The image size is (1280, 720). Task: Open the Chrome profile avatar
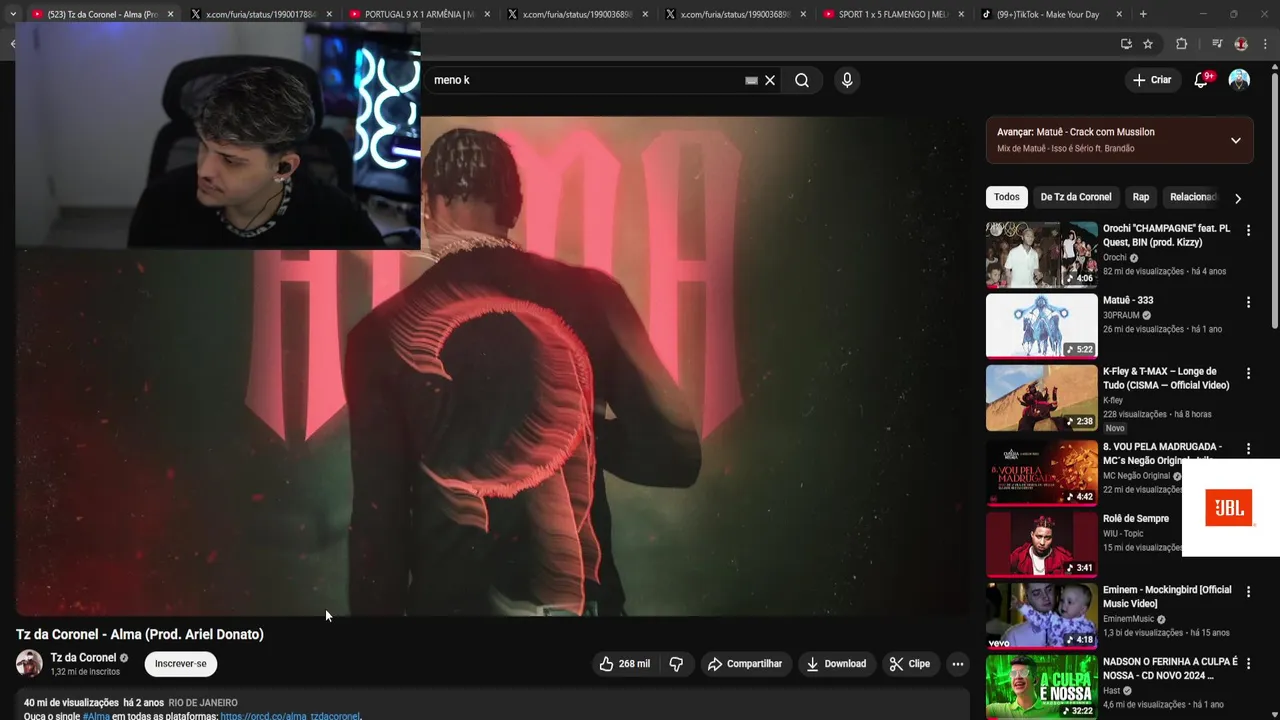[1241, 44]
